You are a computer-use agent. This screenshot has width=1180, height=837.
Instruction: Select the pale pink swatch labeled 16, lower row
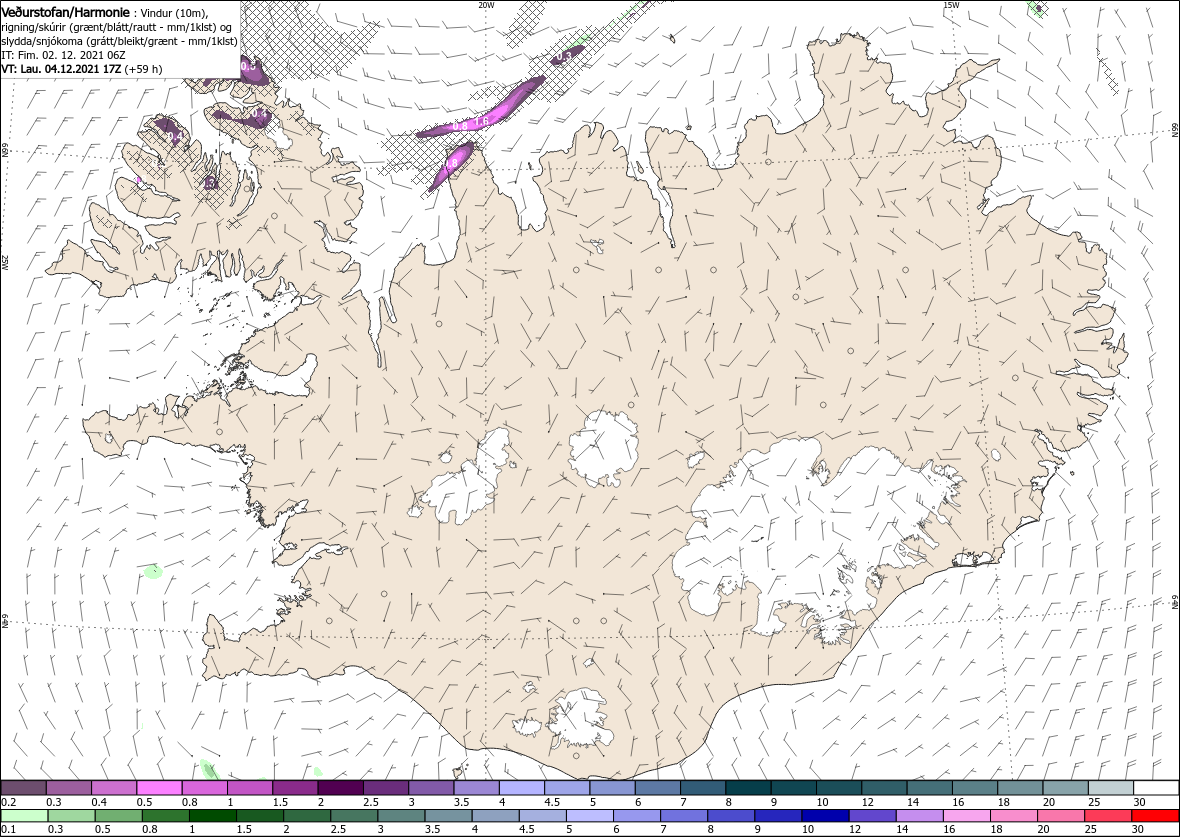(967, 816)
